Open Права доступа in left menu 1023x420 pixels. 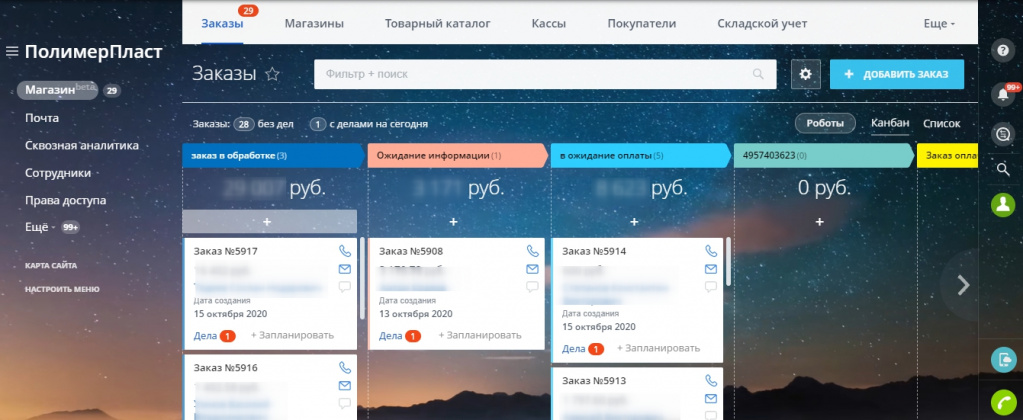click(x=65, y=200)
